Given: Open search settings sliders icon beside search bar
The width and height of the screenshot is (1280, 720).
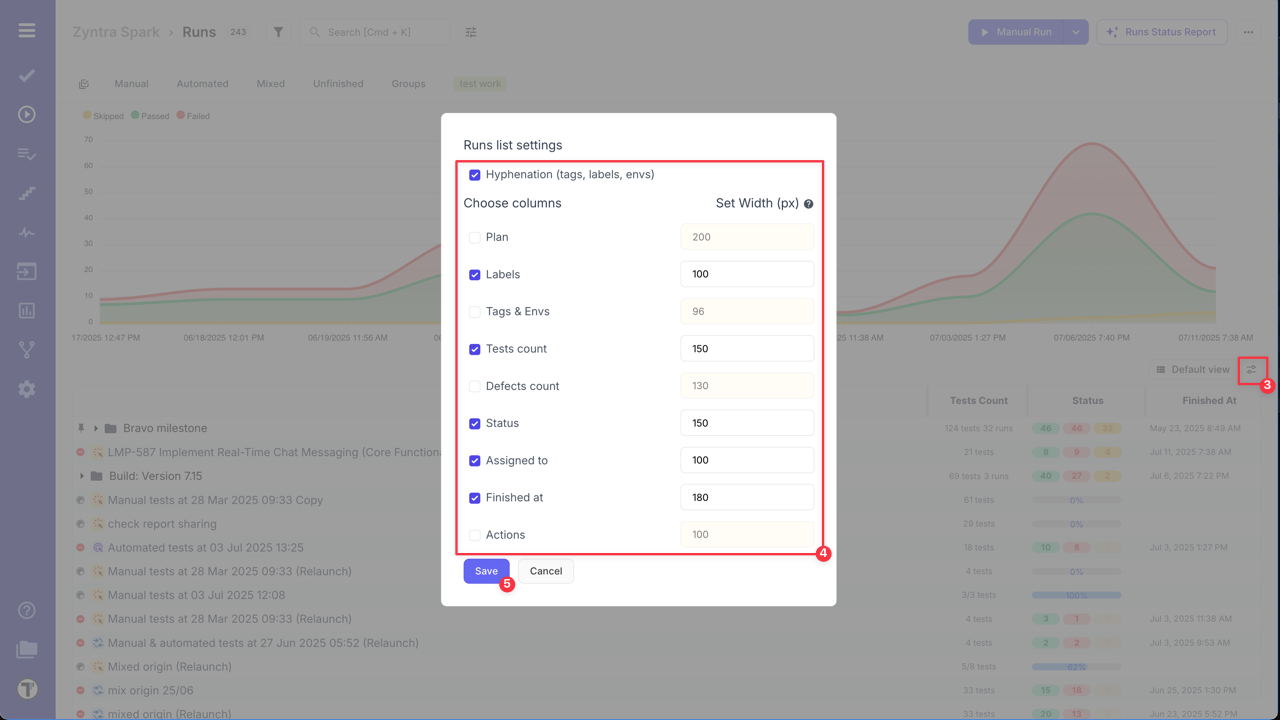Looking at the screenshot, I should click(x=470, y=31).
